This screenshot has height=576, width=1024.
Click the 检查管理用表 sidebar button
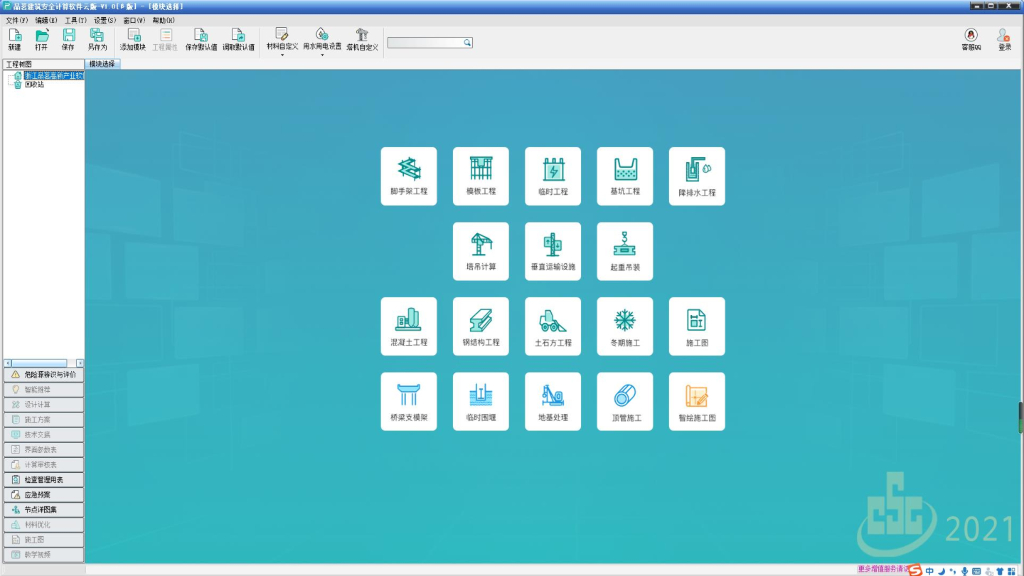tap(43, 480)
